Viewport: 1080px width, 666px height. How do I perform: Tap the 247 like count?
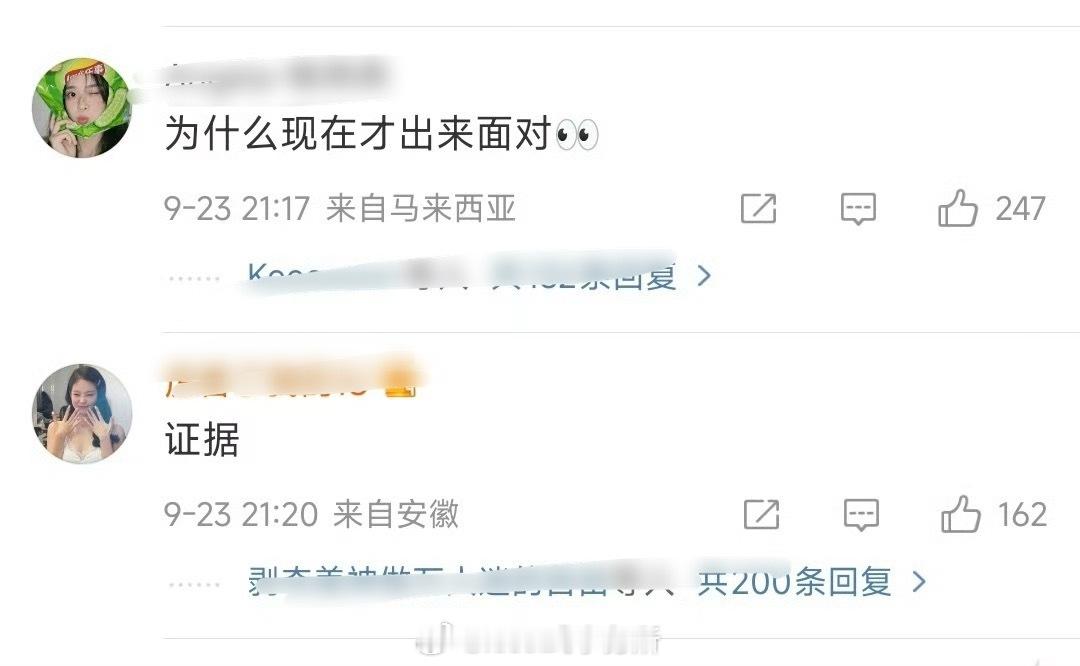[1020, 209]
